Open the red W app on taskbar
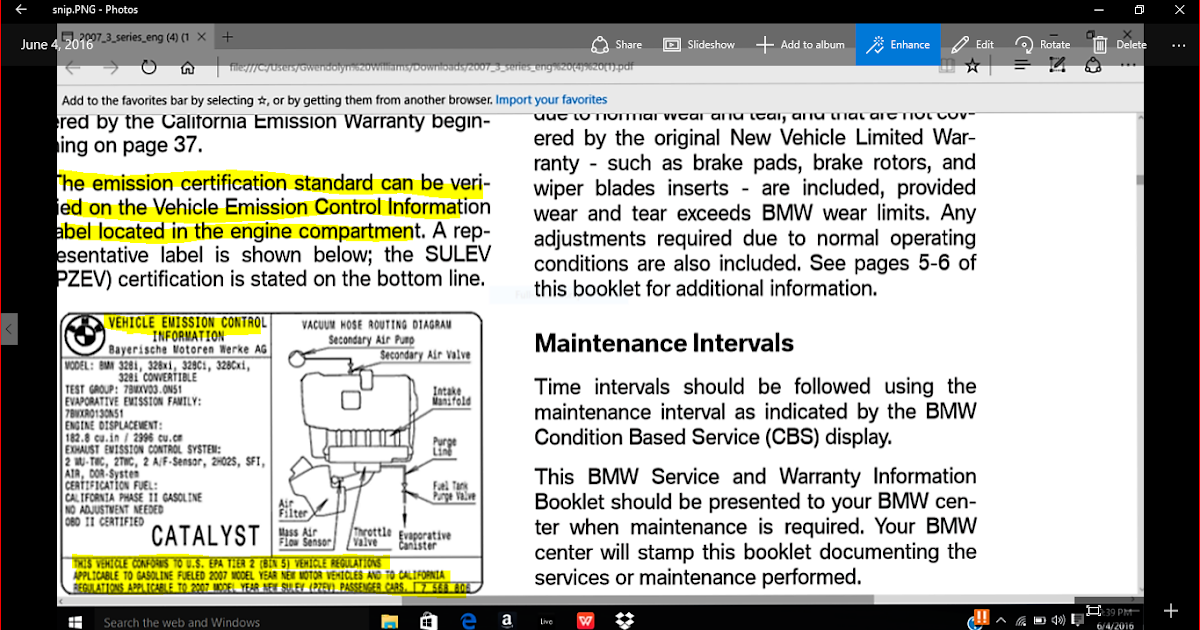 pyautogui.click(x=584, y=621)
